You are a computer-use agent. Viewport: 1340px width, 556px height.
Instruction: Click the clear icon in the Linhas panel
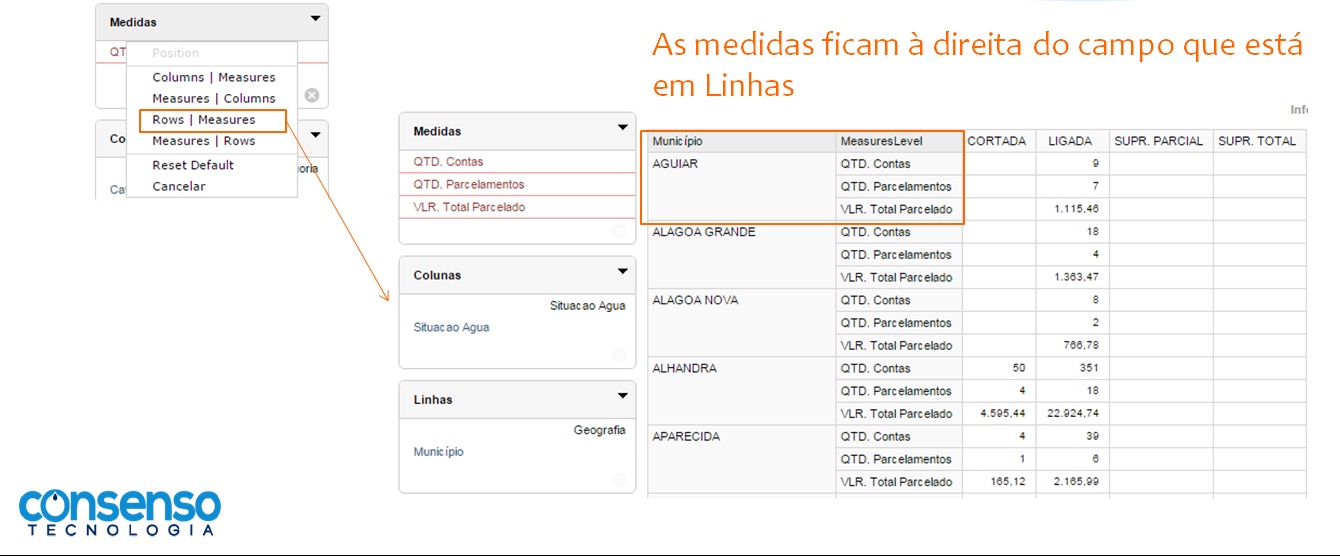619,479
